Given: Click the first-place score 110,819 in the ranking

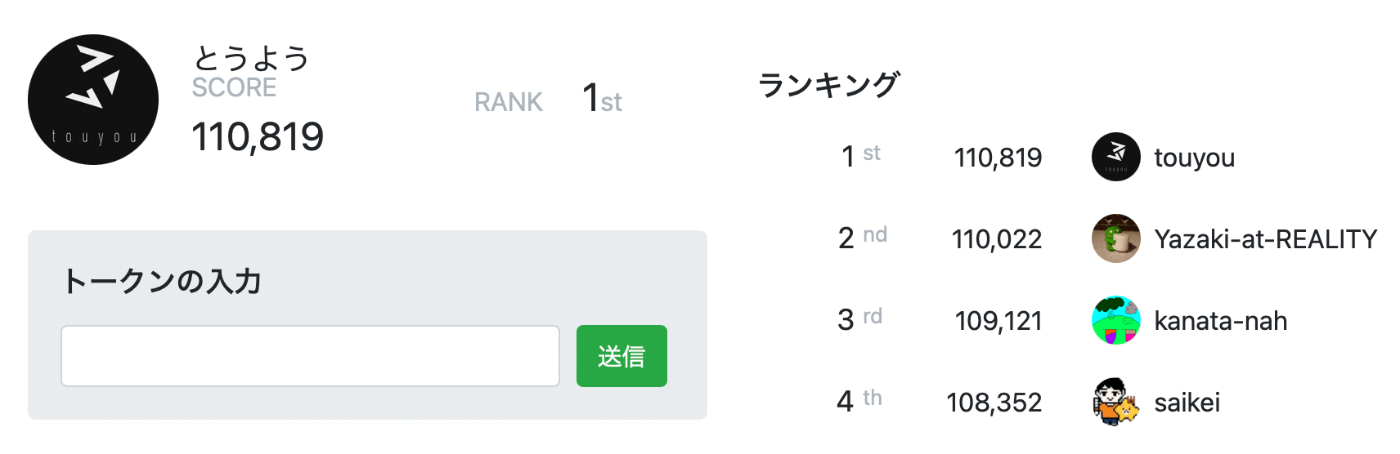Looking at the screenshot, I should pyautogui.click(x=998, y=158).
